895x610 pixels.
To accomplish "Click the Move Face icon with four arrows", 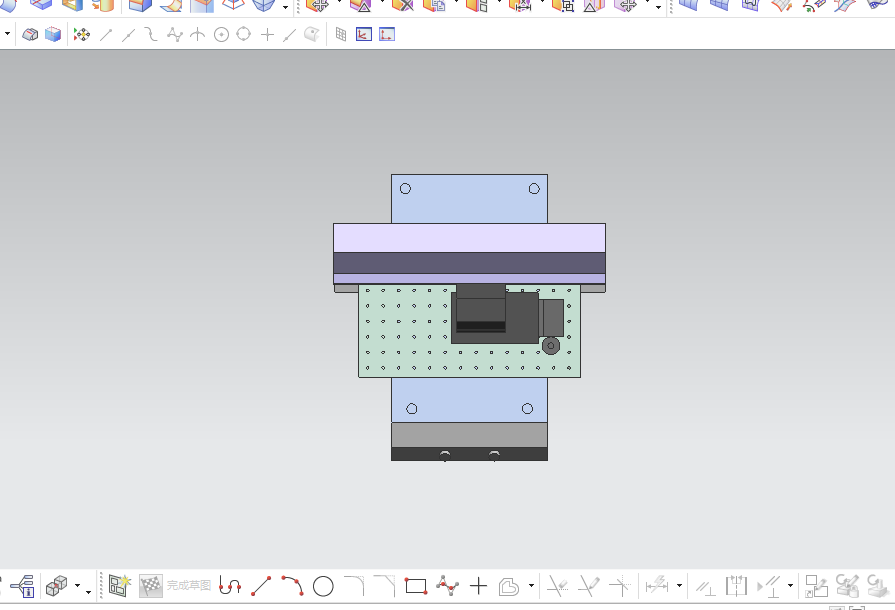I will [x=317, y=5].
